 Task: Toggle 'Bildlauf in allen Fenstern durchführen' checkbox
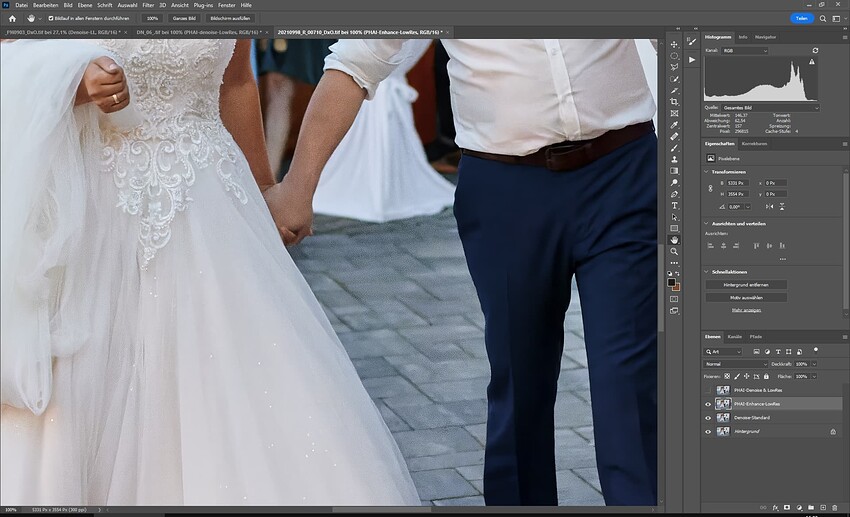coord(51,18)
